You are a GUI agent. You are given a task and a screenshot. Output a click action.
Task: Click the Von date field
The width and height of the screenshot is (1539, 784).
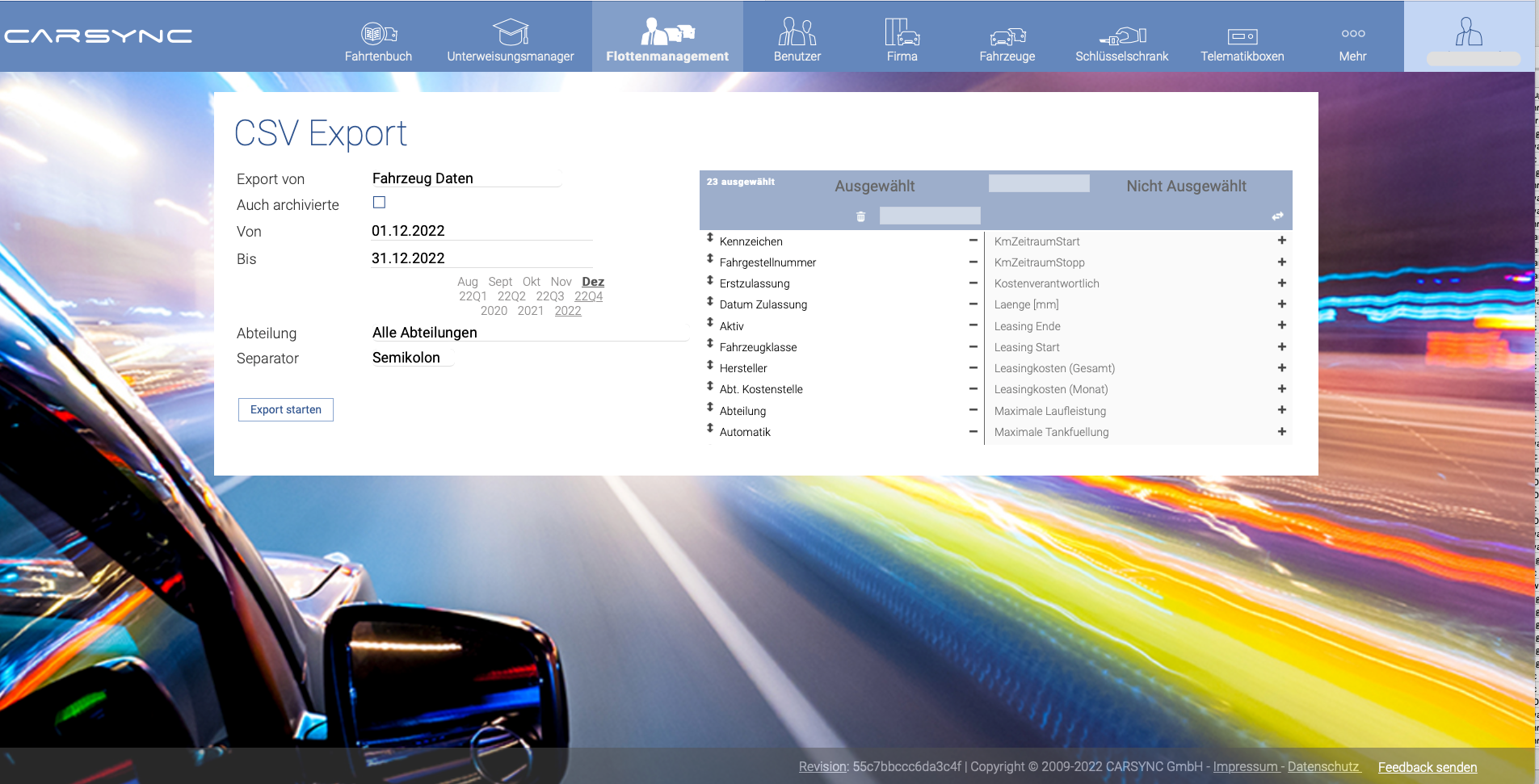tap(481, 231)
